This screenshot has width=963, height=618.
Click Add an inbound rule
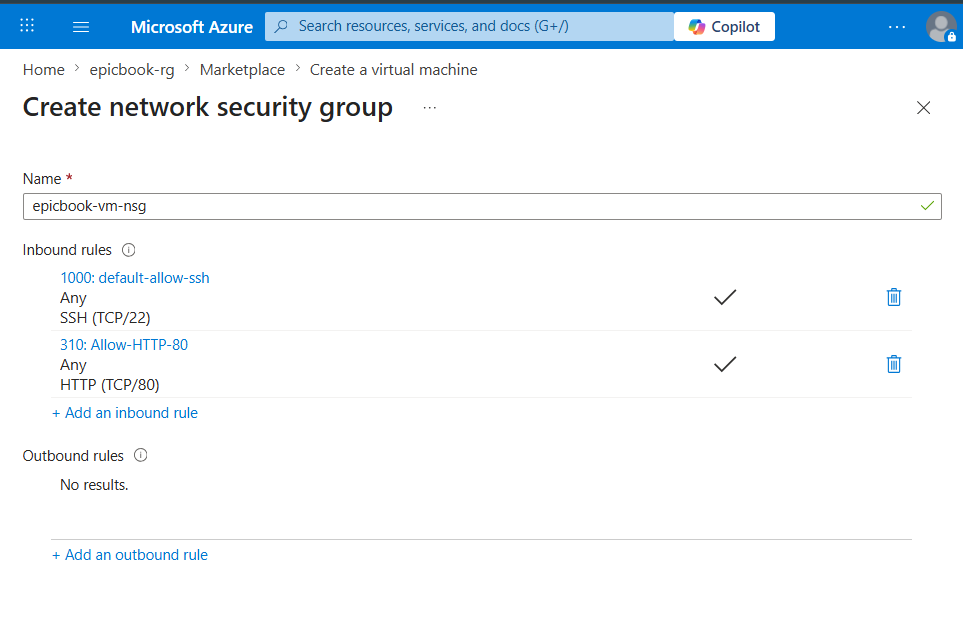click(125, 413)
